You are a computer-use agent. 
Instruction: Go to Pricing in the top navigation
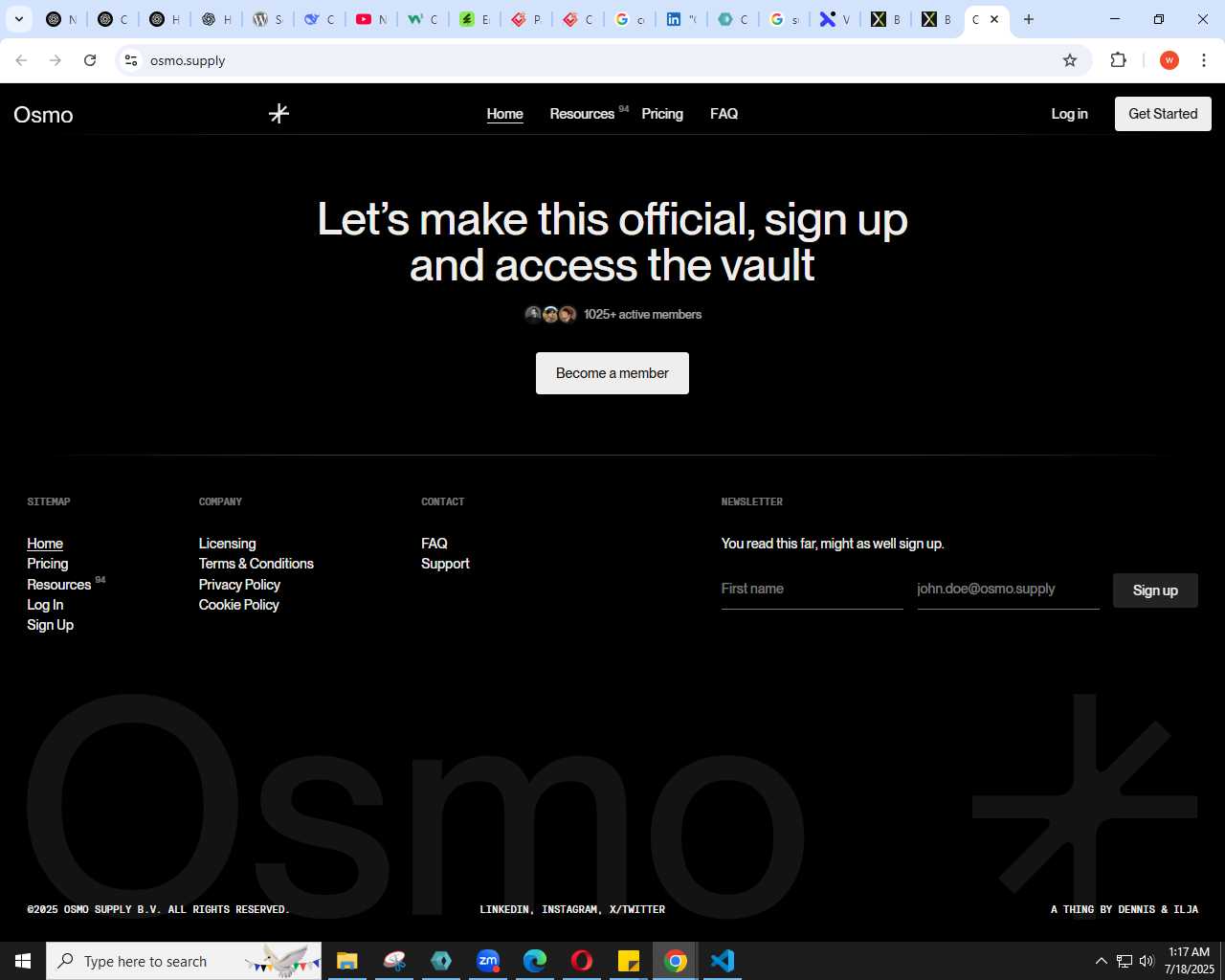click(x=662, y=114)
